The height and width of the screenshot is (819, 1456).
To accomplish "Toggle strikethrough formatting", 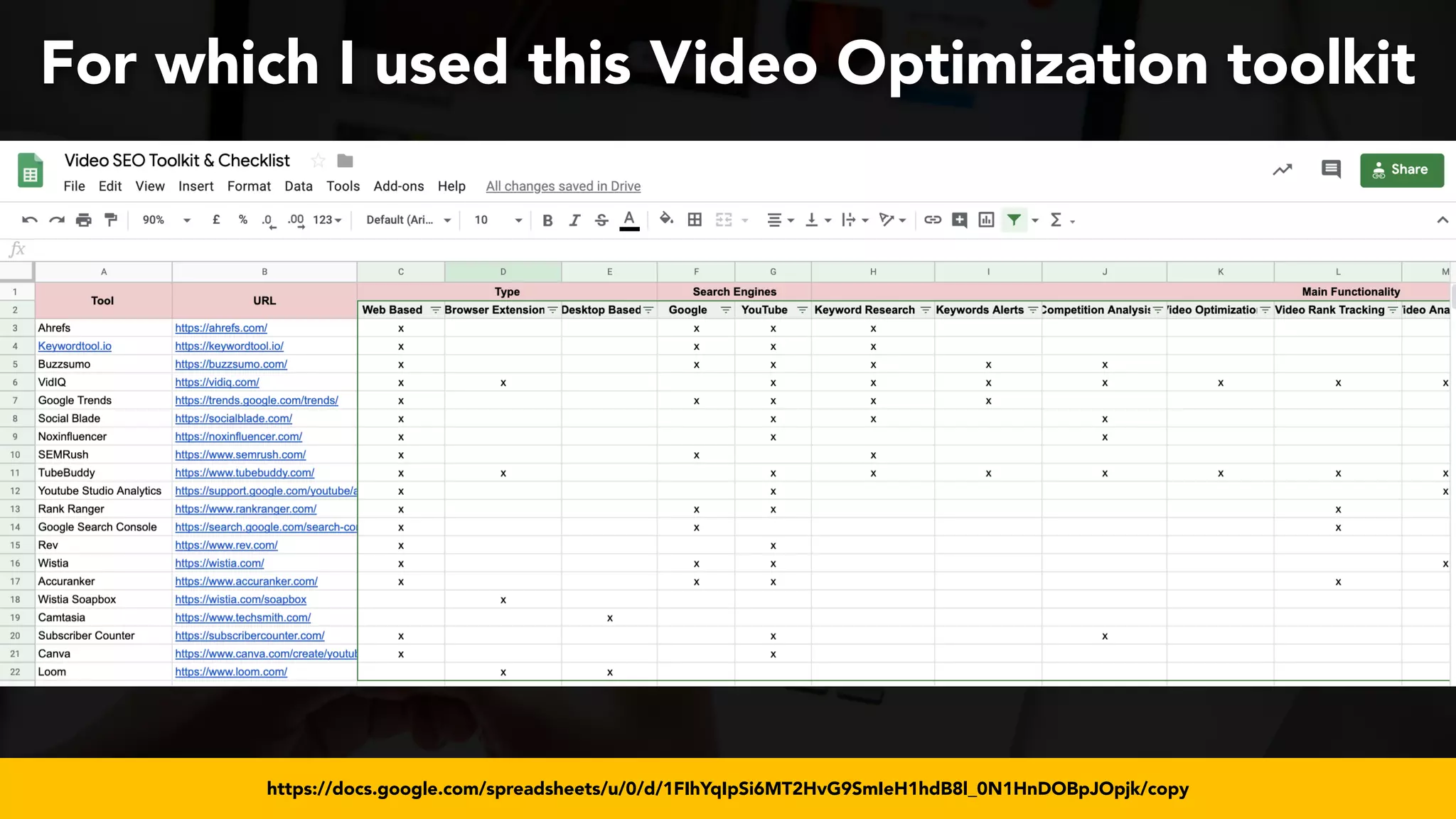I will [601, 220].
